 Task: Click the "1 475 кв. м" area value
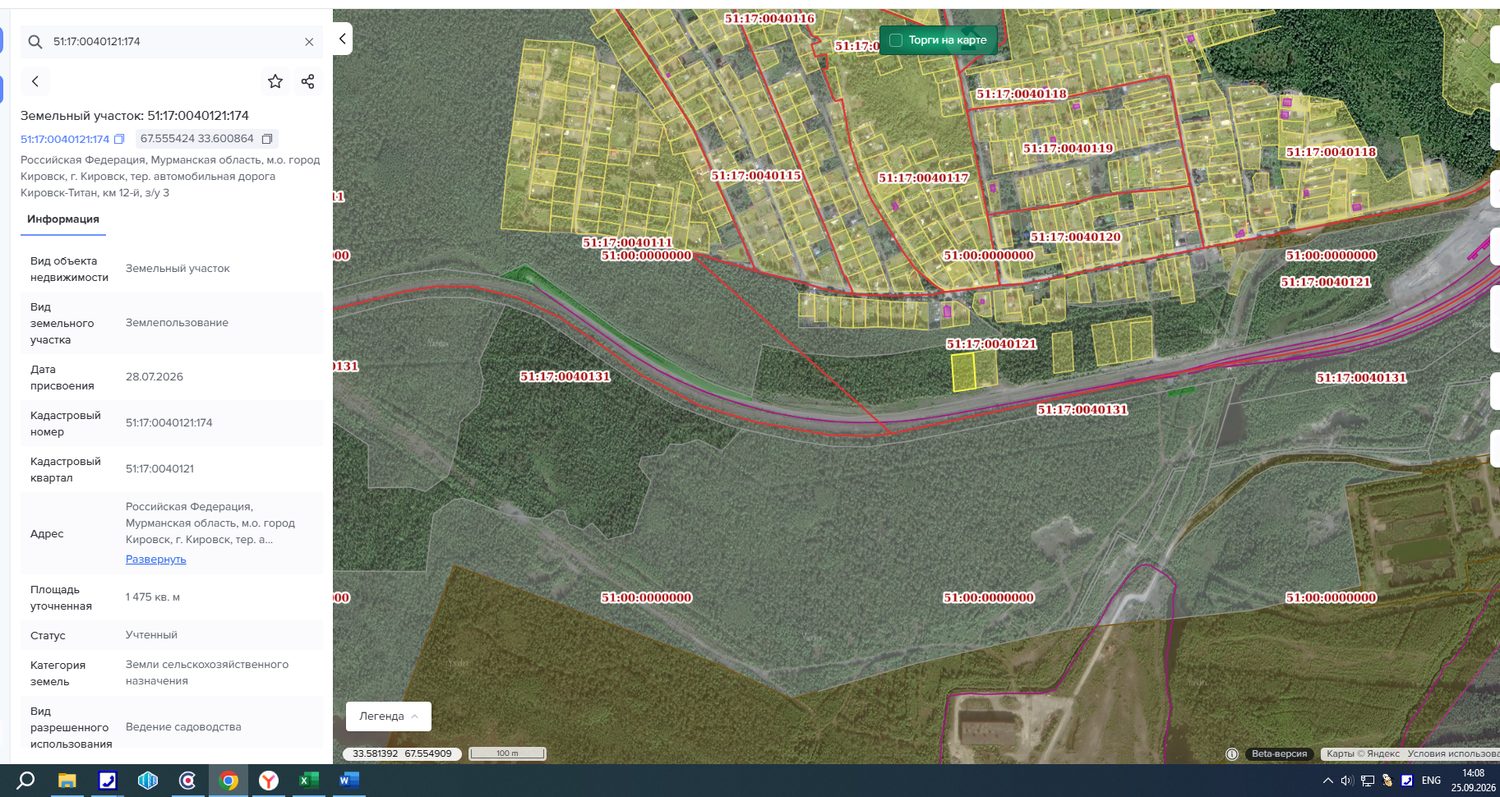tap(153, 597)
